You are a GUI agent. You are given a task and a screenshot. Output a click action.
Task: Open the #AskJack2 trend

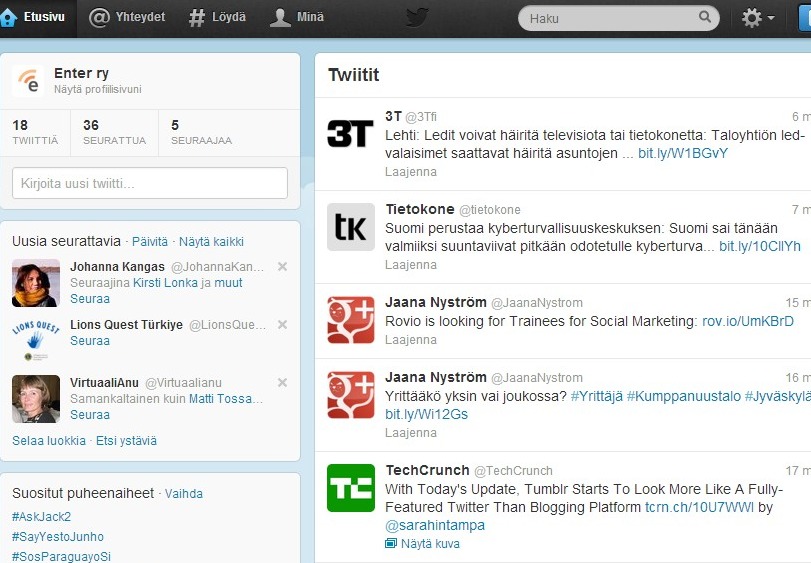(41, 516)
